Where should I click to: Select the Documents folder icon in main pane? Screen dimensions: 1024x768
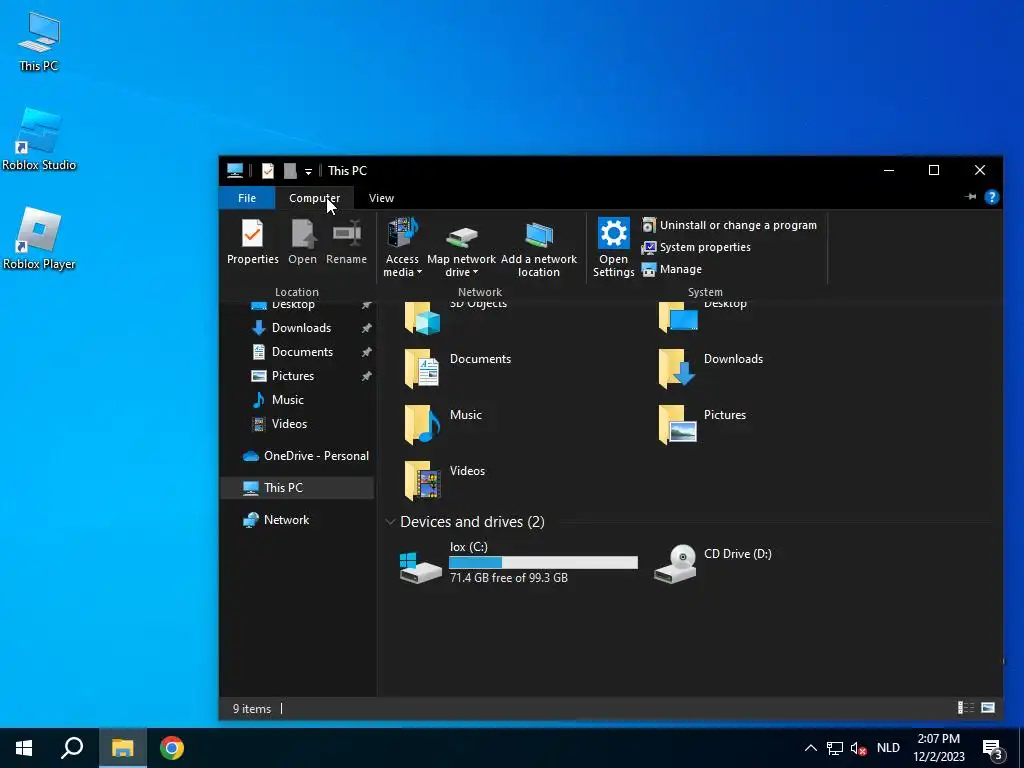pos(423,368)
